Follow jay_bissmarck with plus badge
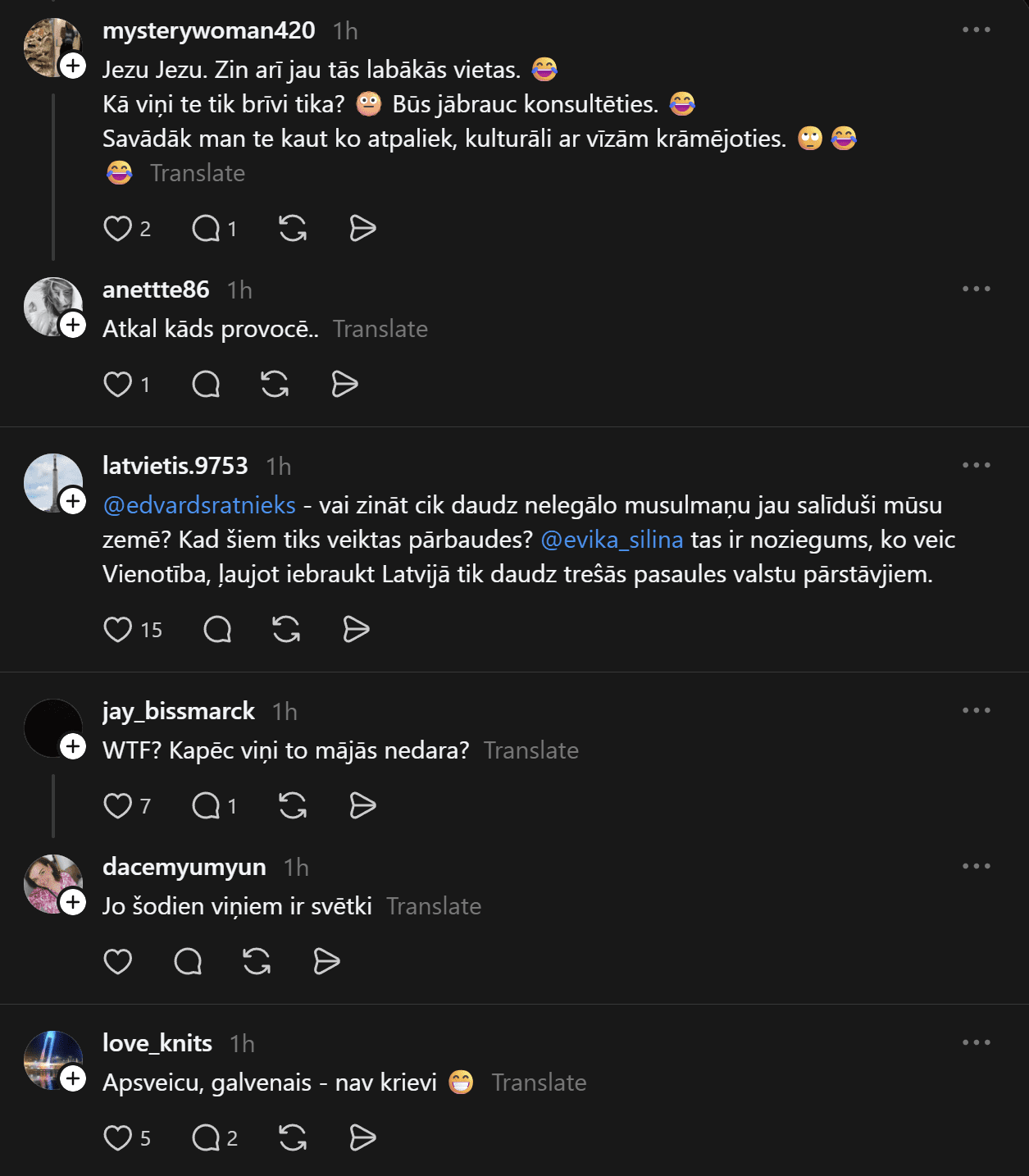Image resolution: width=1029 pixels, height=1176 pixels. click(73, 746)
